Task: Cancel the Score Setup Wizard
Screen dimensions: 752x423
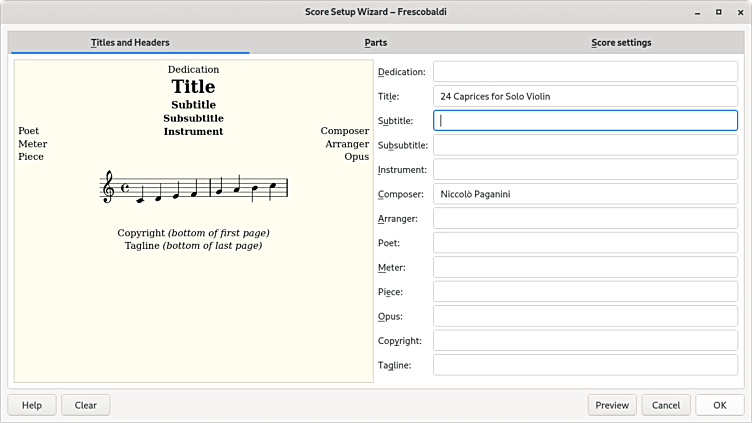Action: pos(666,405)
